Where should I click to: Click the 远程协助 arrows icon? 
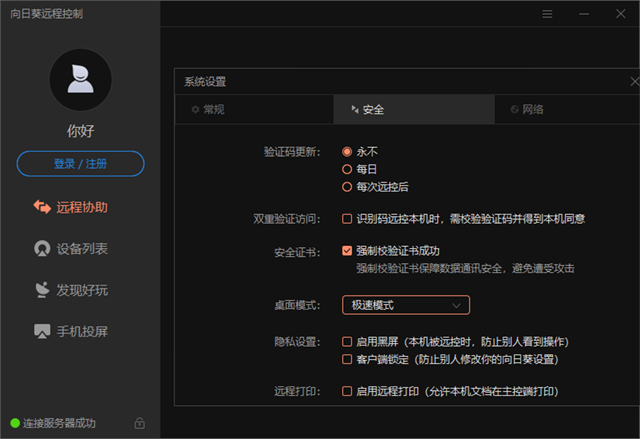pos(42,207)
